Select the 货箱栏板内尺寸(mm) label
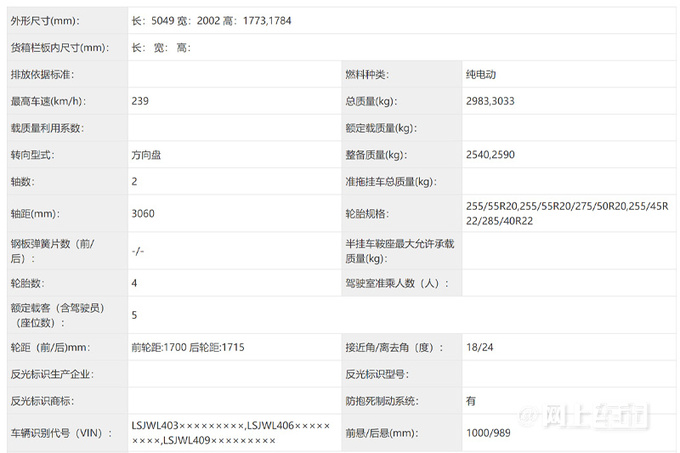680x453 pixels. pos(60,48)
